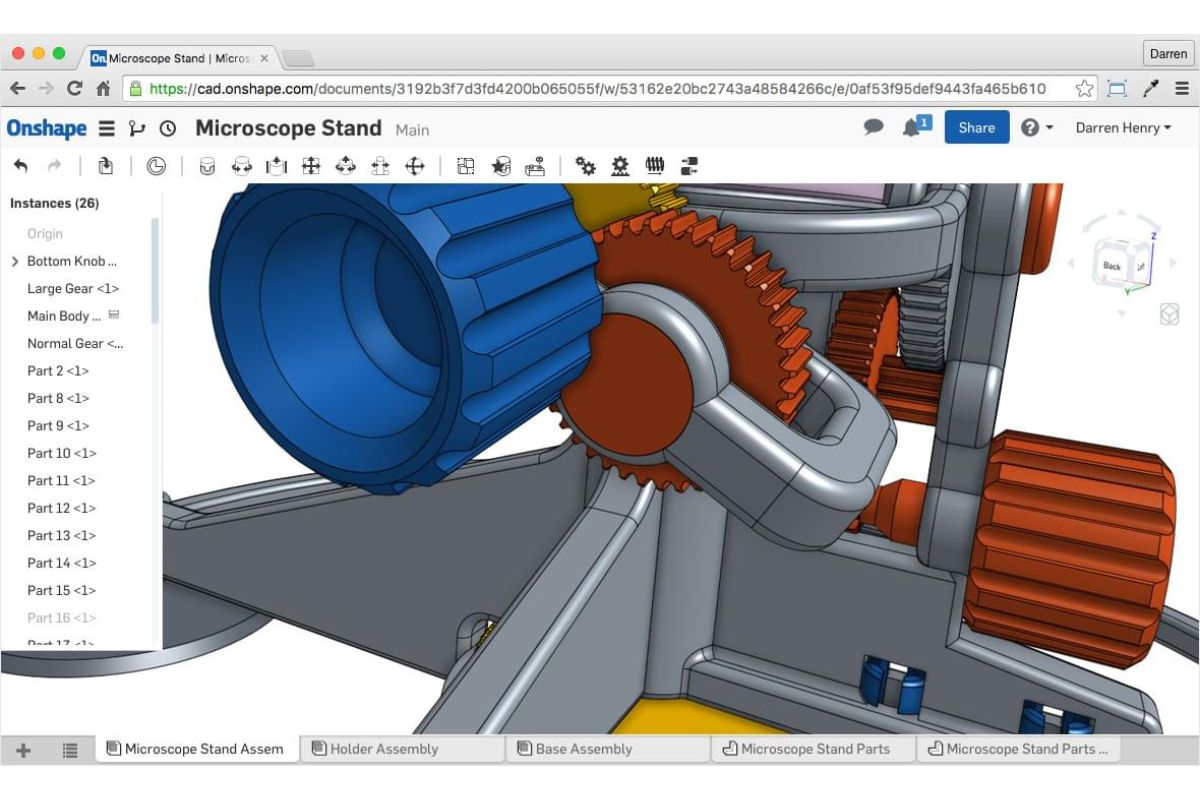The width and height of the screenshot is (1200, 800).
Task: Select Part 12 <1> in list
Action: (62, 508)
